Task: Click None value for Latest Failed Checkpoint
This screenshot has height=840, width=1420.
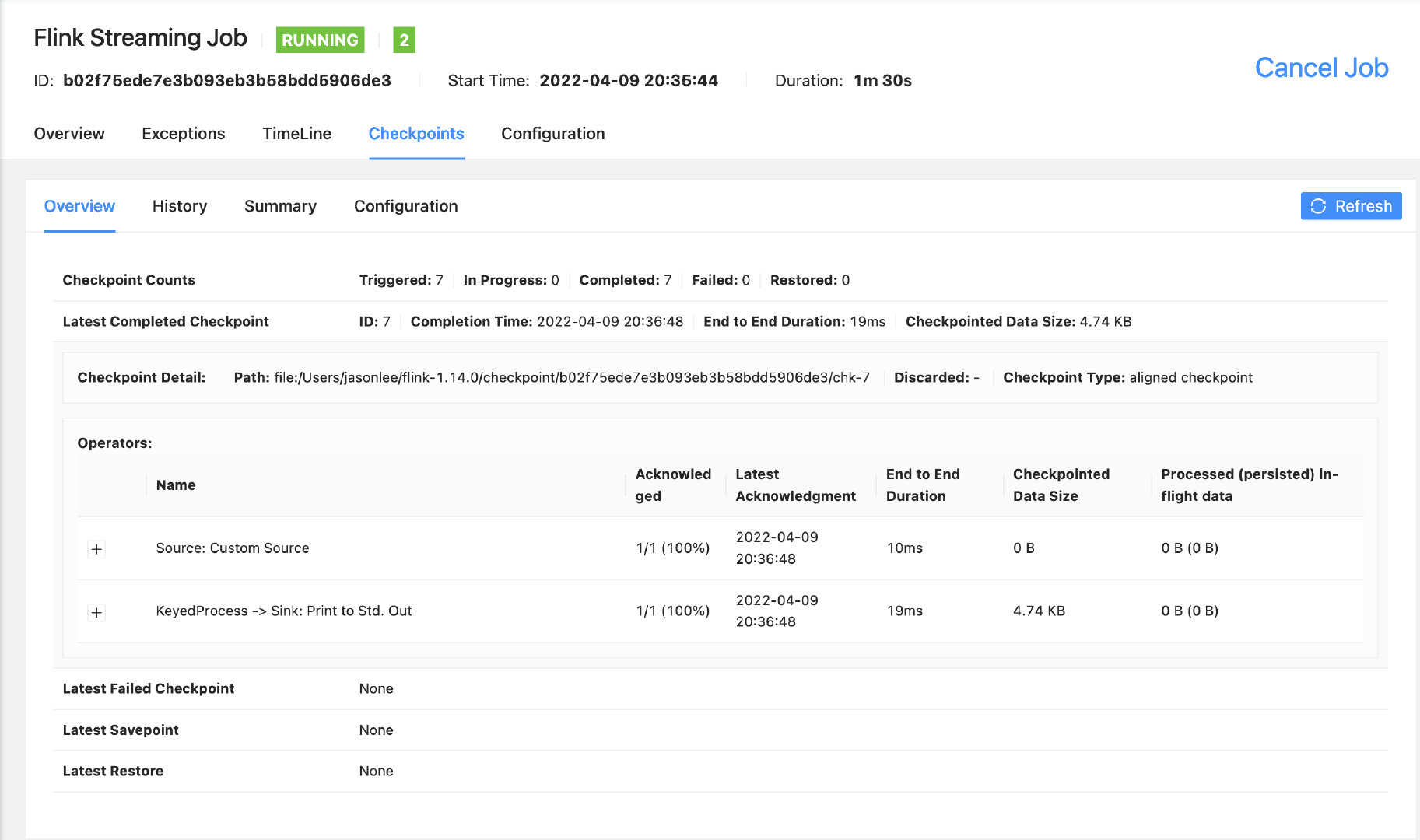Action: coord(376,688)
